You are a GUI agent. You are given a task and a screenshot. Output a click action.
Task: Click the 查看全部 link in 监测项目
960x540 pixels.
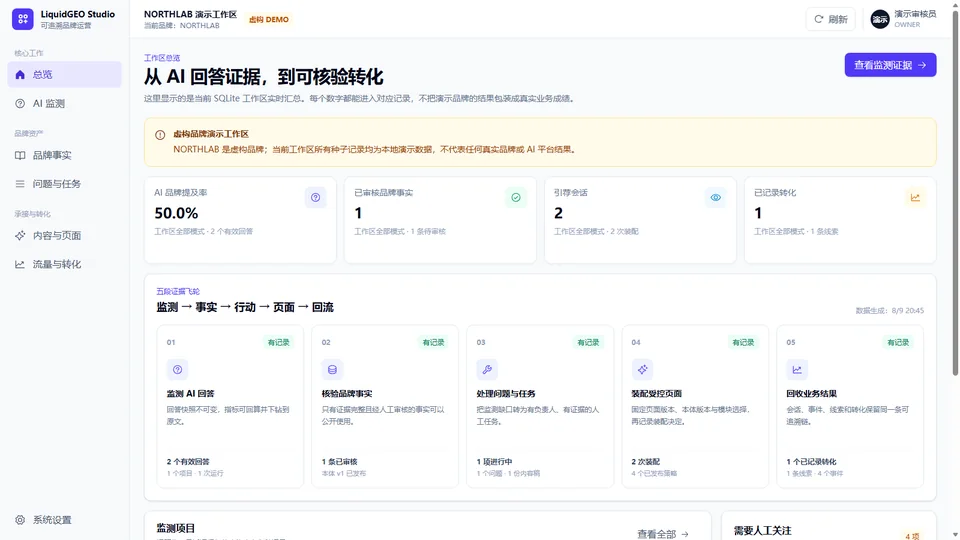[663, 534]
